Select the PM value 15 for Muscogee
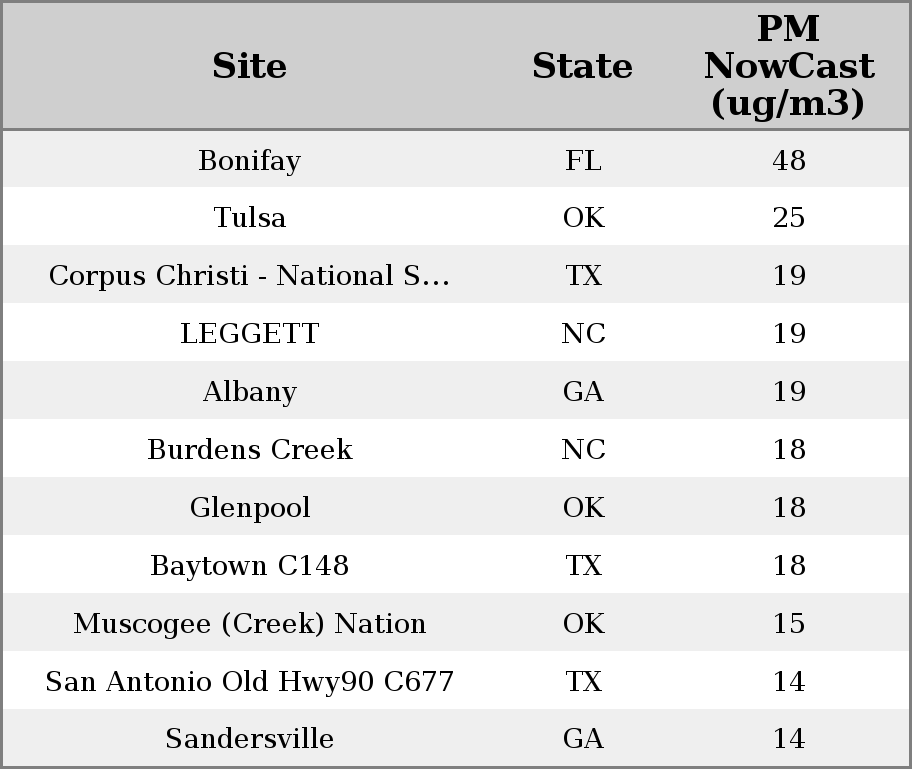 788,623
